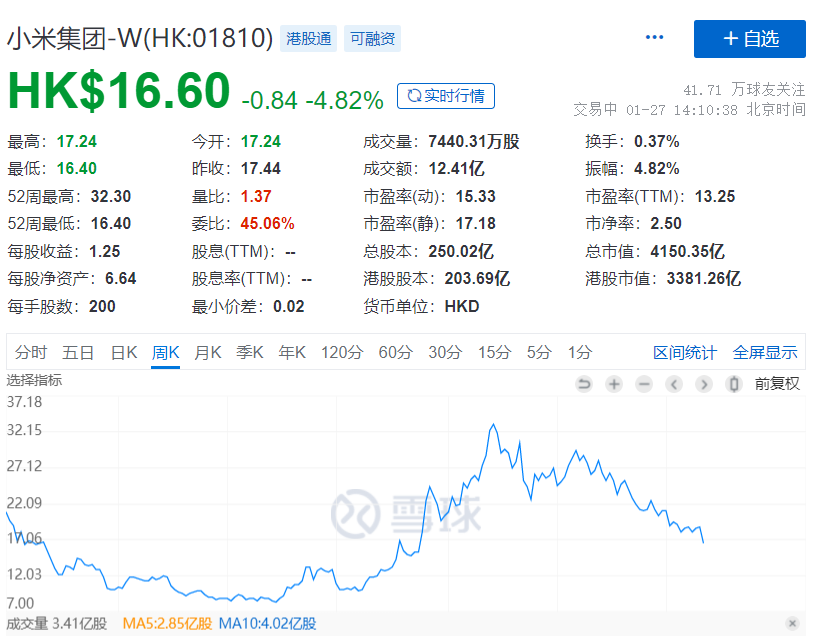817x636 pixels.
Task: Open 区间统计 range statistics
Action: [685, 353]
